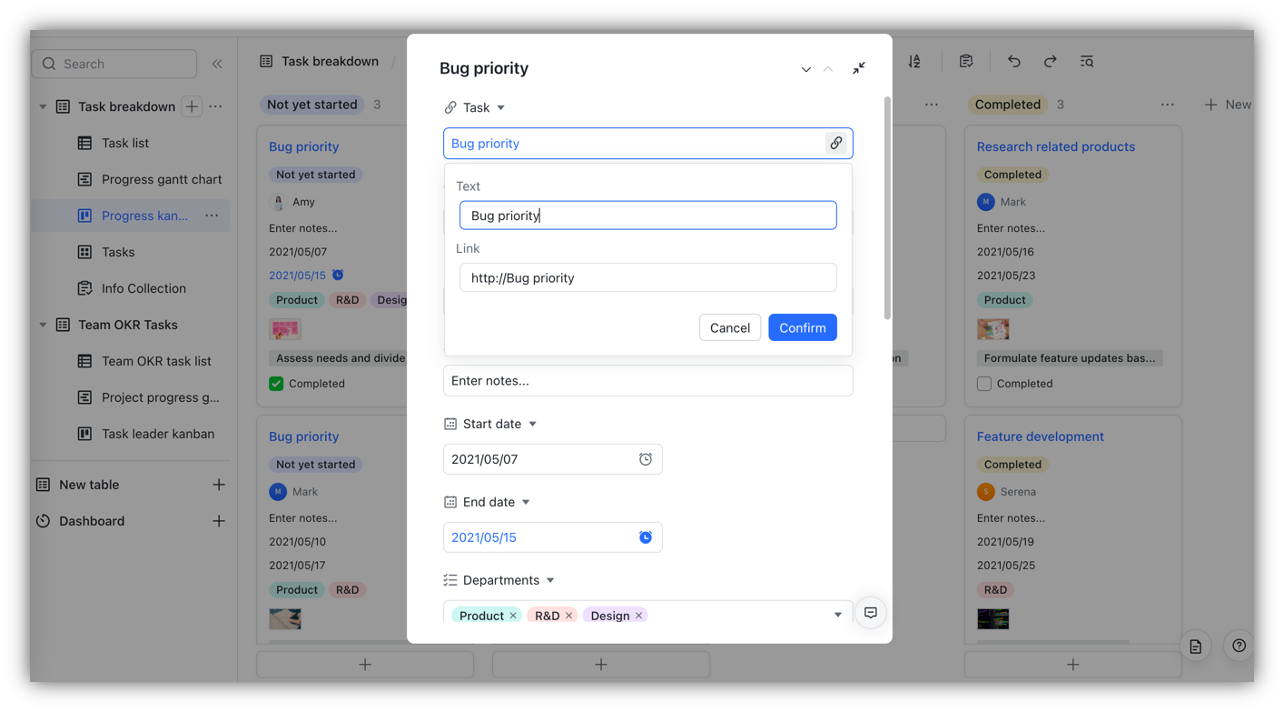
Task: Click the undo icon in the toolbar
Action: (1013, 61)
